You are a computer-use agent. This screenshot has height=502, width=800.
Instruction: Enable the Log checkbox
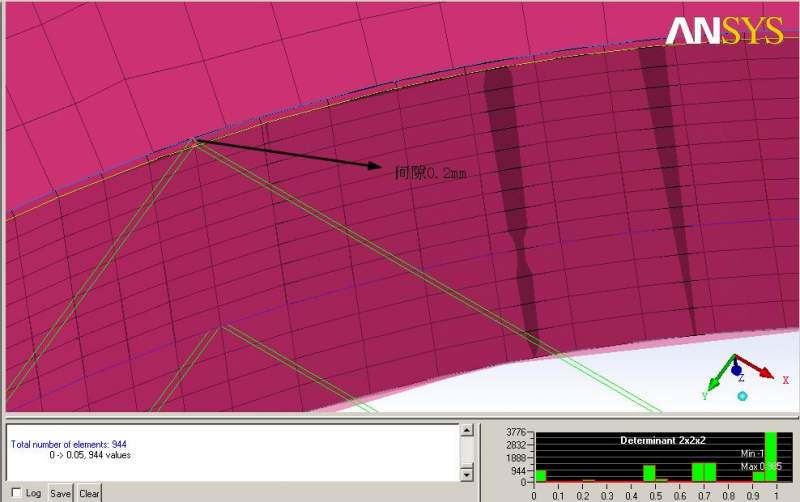[16, 493]
